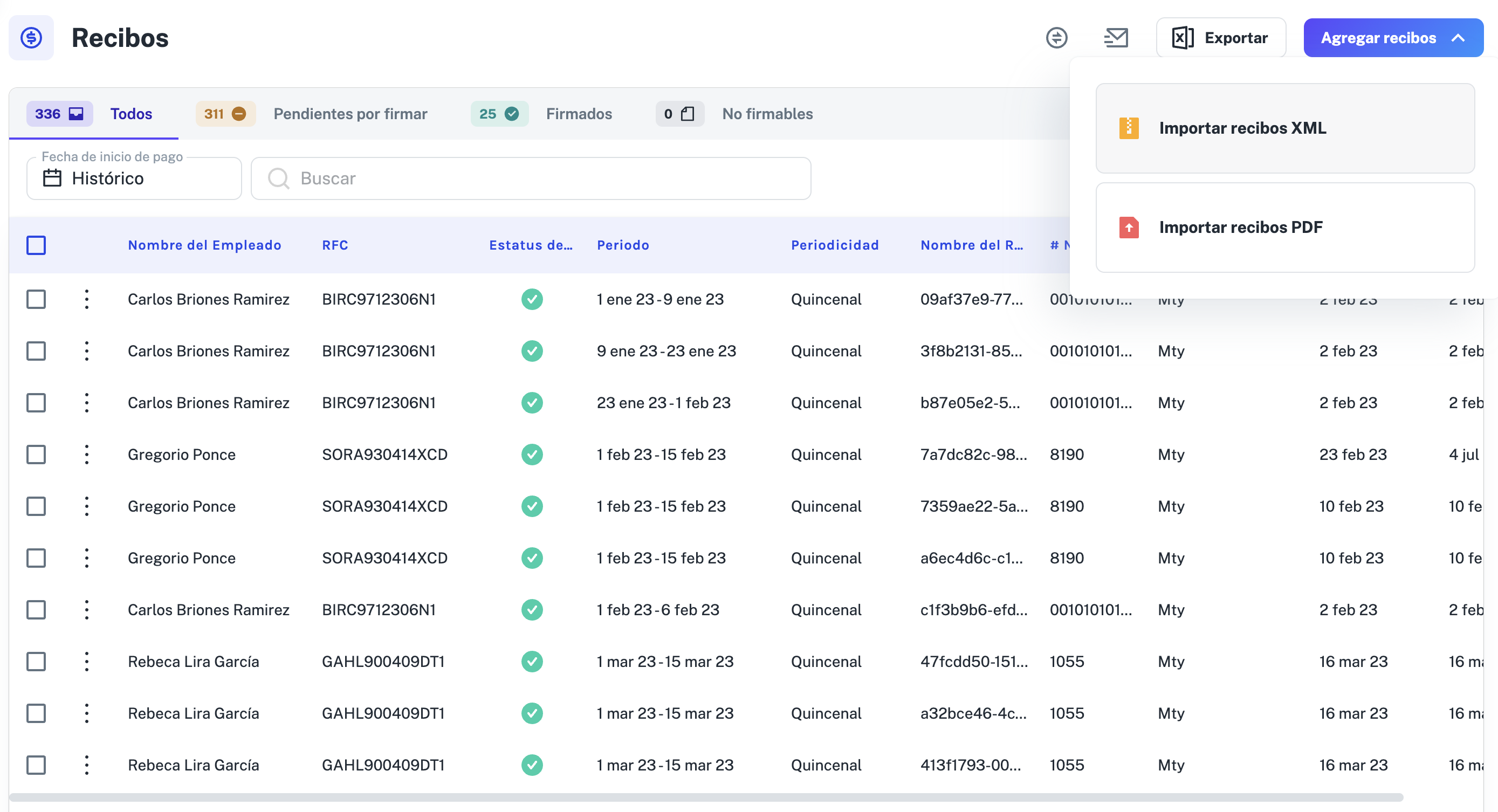Viewport: 1498px width, 812px height.
Task: Click the horizontal scrollbar at table bottom
Action: point(706,797)
